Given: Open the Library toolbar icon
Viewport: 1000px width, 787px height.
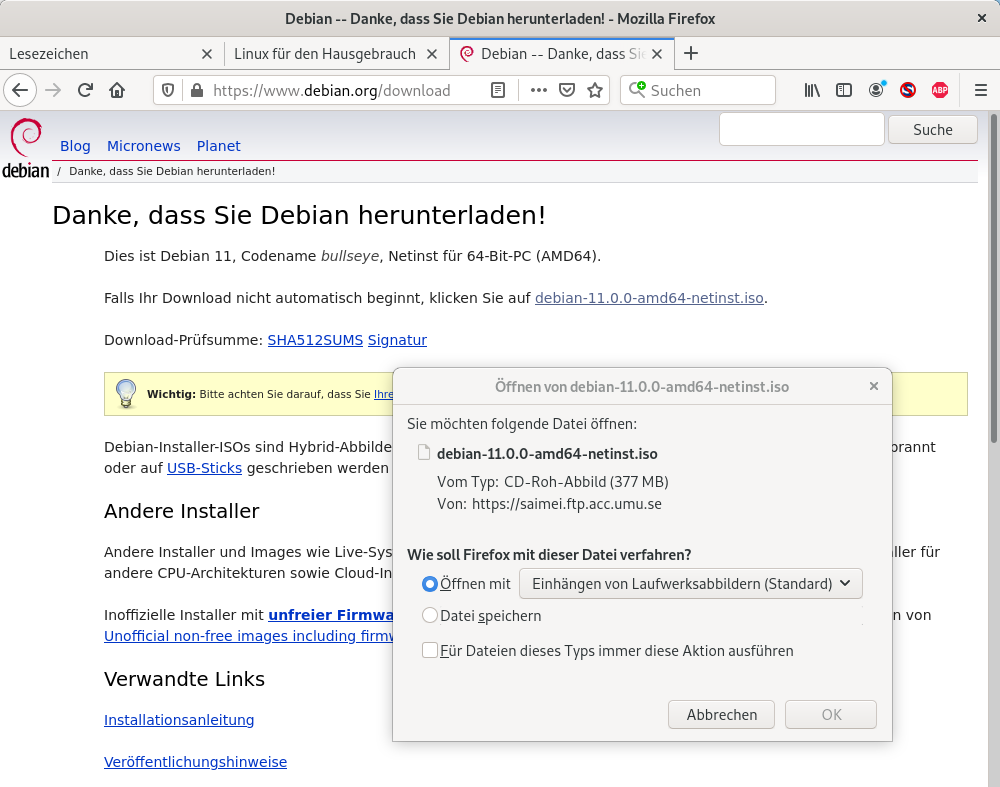Looking at the screenshot, I should click(812, 91).
